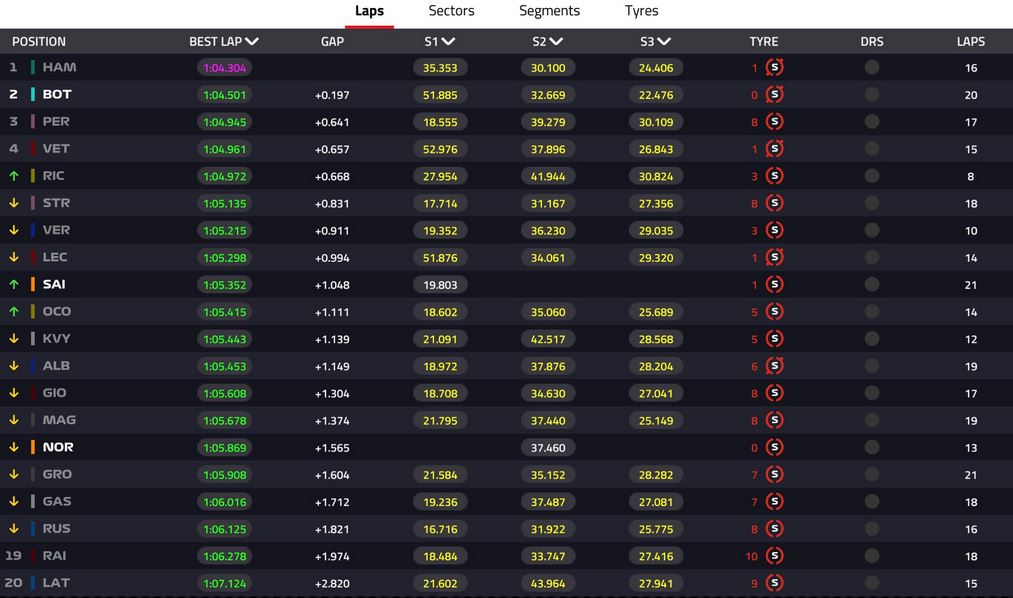Click GAS's soft tyre icon
1013x598 pixels.
pyautogui.click(x=774, y=501)
